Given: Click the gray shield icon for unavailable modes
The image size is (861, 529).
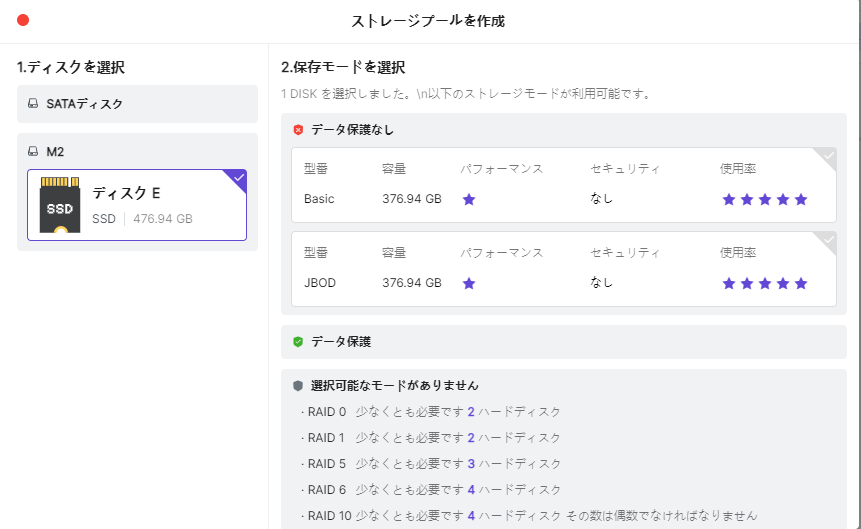Looking at the screenshot, I should (298, 386).
